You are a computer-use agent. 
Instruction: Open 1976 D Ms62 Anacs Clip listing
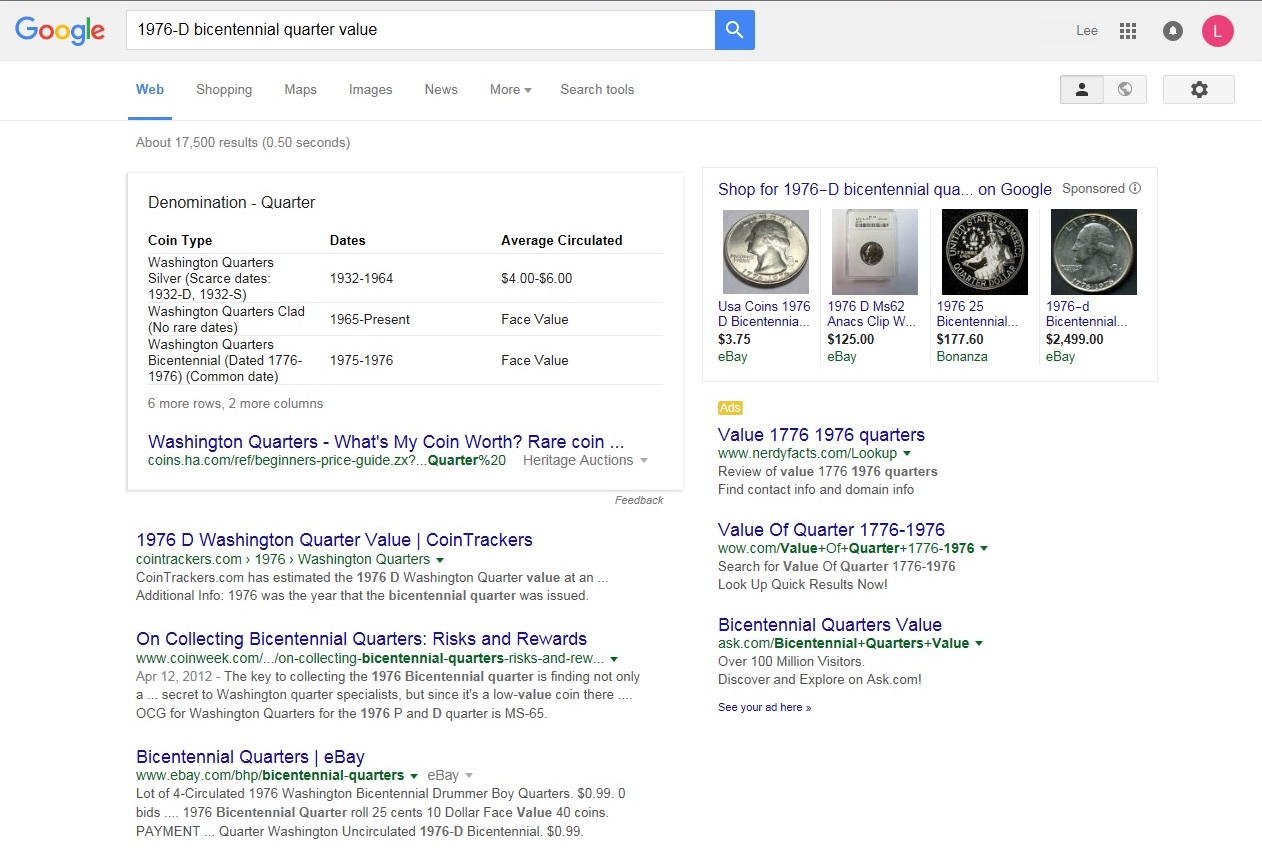(x=872, y=314)
